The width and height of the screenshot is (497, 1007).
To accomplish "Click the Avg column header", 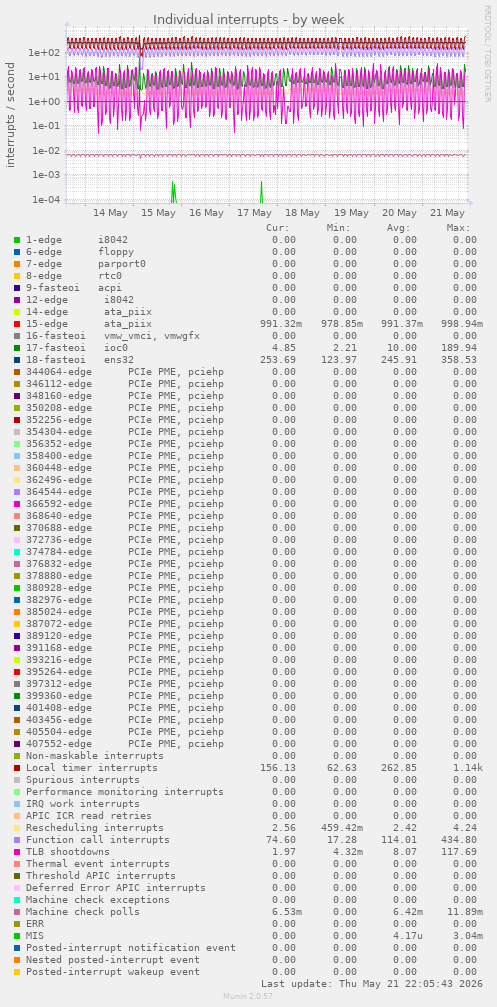I will click(x=398, y=227).
